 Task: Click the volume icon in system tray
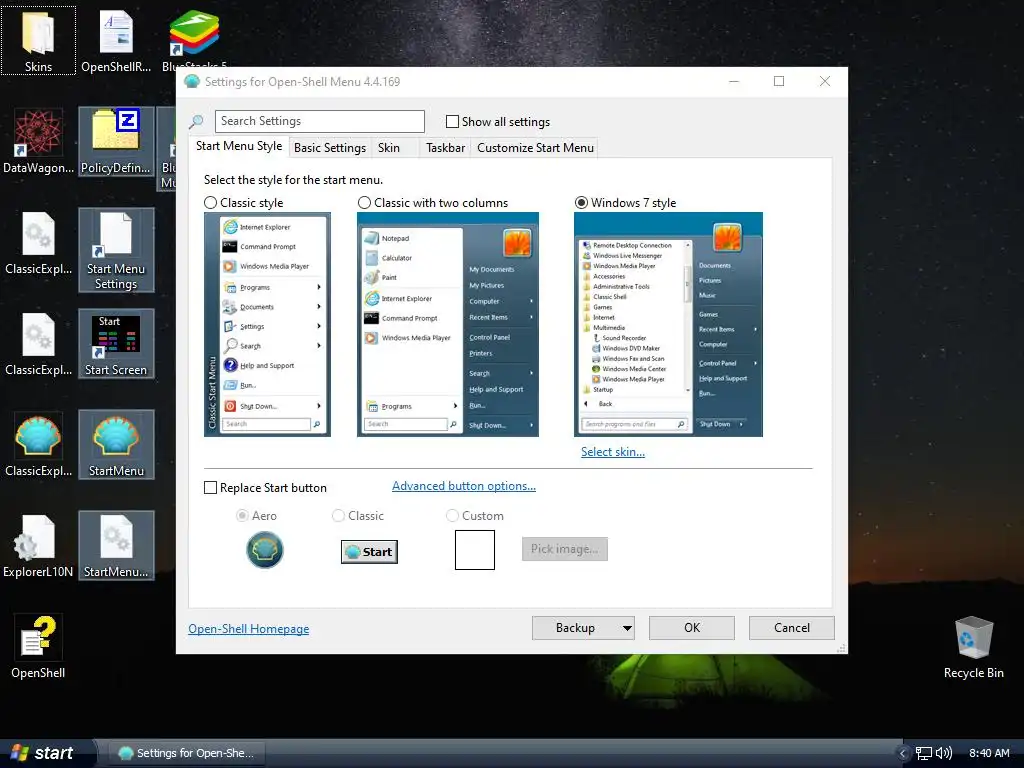click(x=944, y=753)
